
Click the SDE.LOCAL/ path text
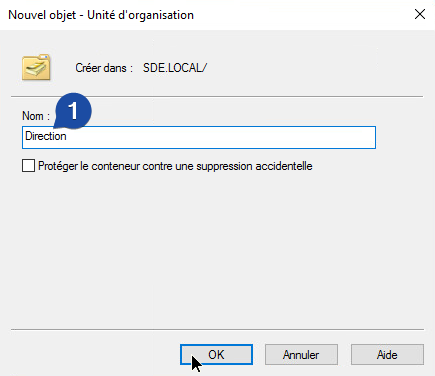tap(175, 68)
